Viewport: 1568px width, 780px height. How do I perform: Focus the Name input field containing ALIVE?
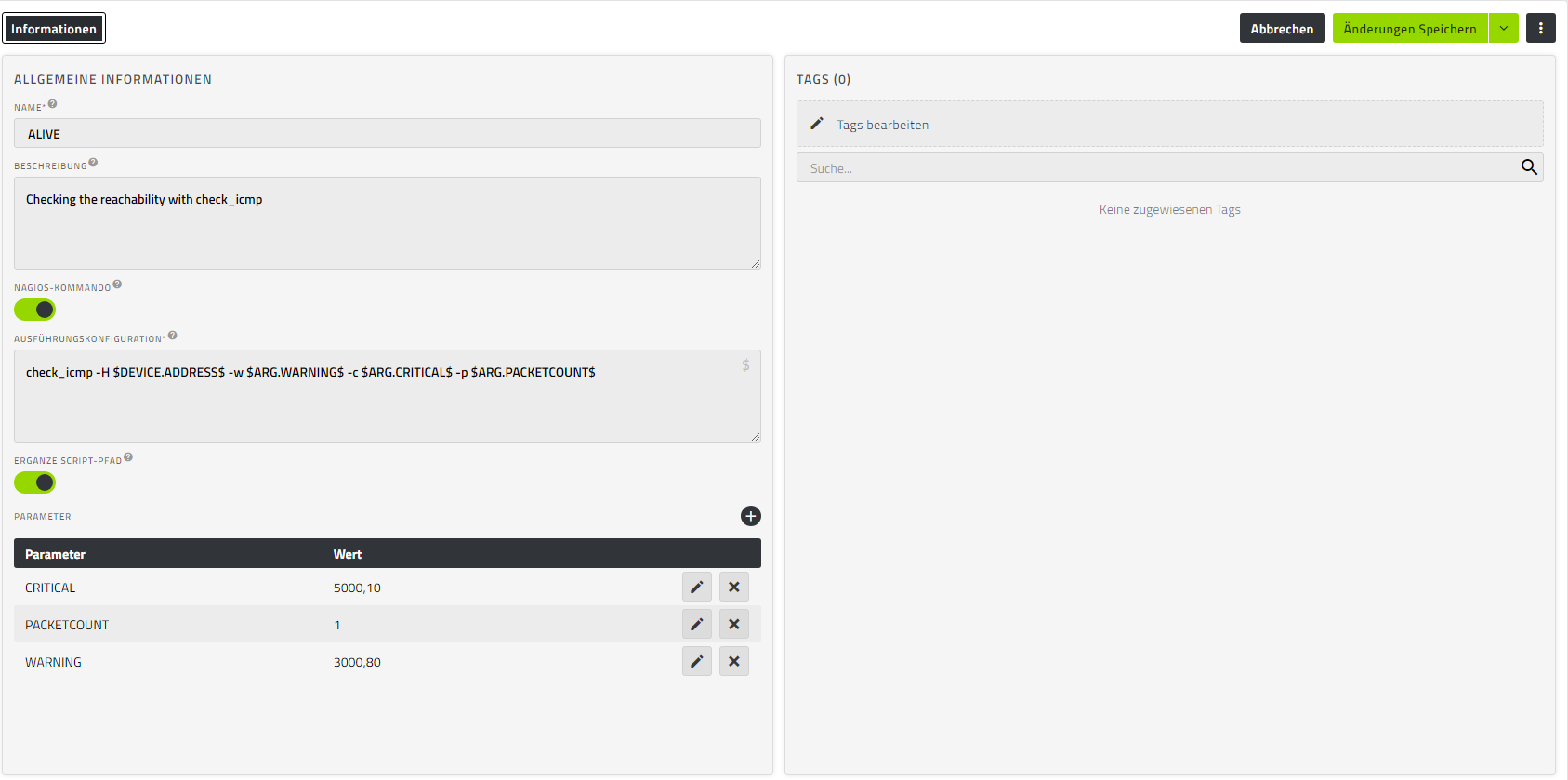click(388, 133)
